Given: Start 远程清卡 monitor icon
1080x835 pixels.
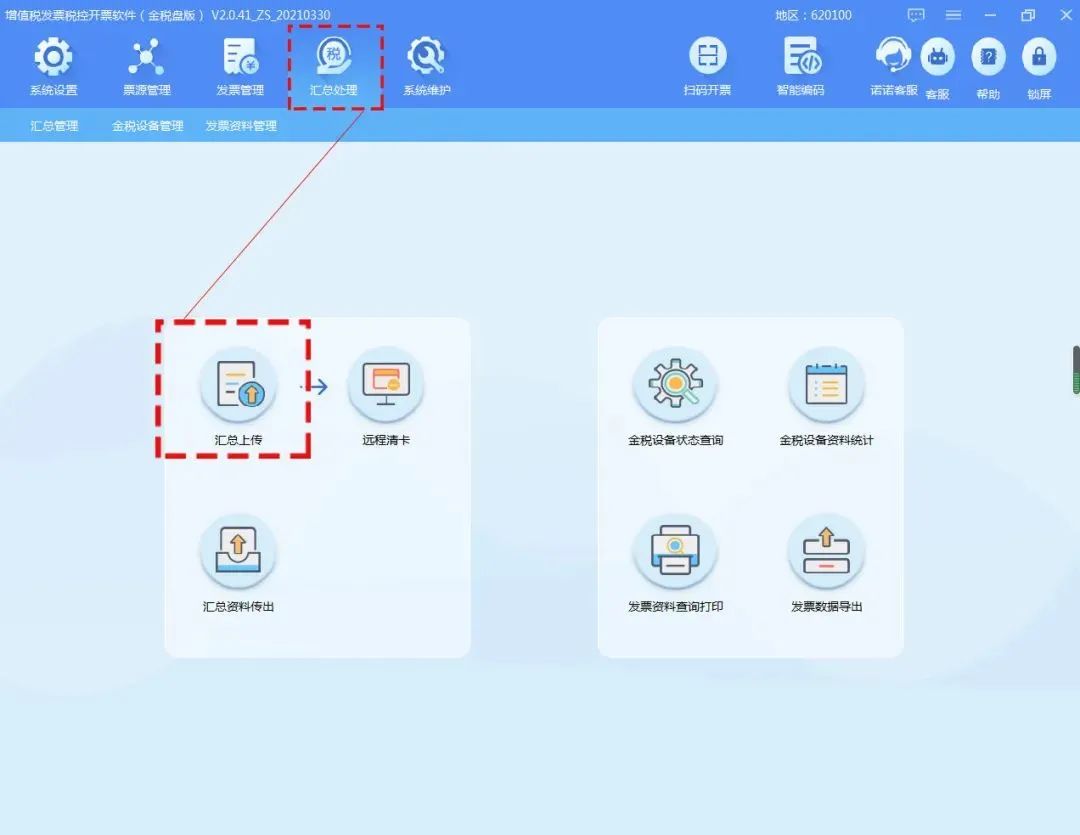Looking at the screenshot, I should tap(386, 384).
